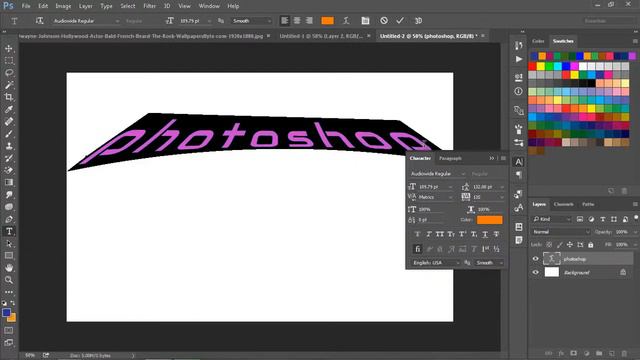Switch to the Color panel tab
The width and height of the screenshot is (640, 360).
538,41
